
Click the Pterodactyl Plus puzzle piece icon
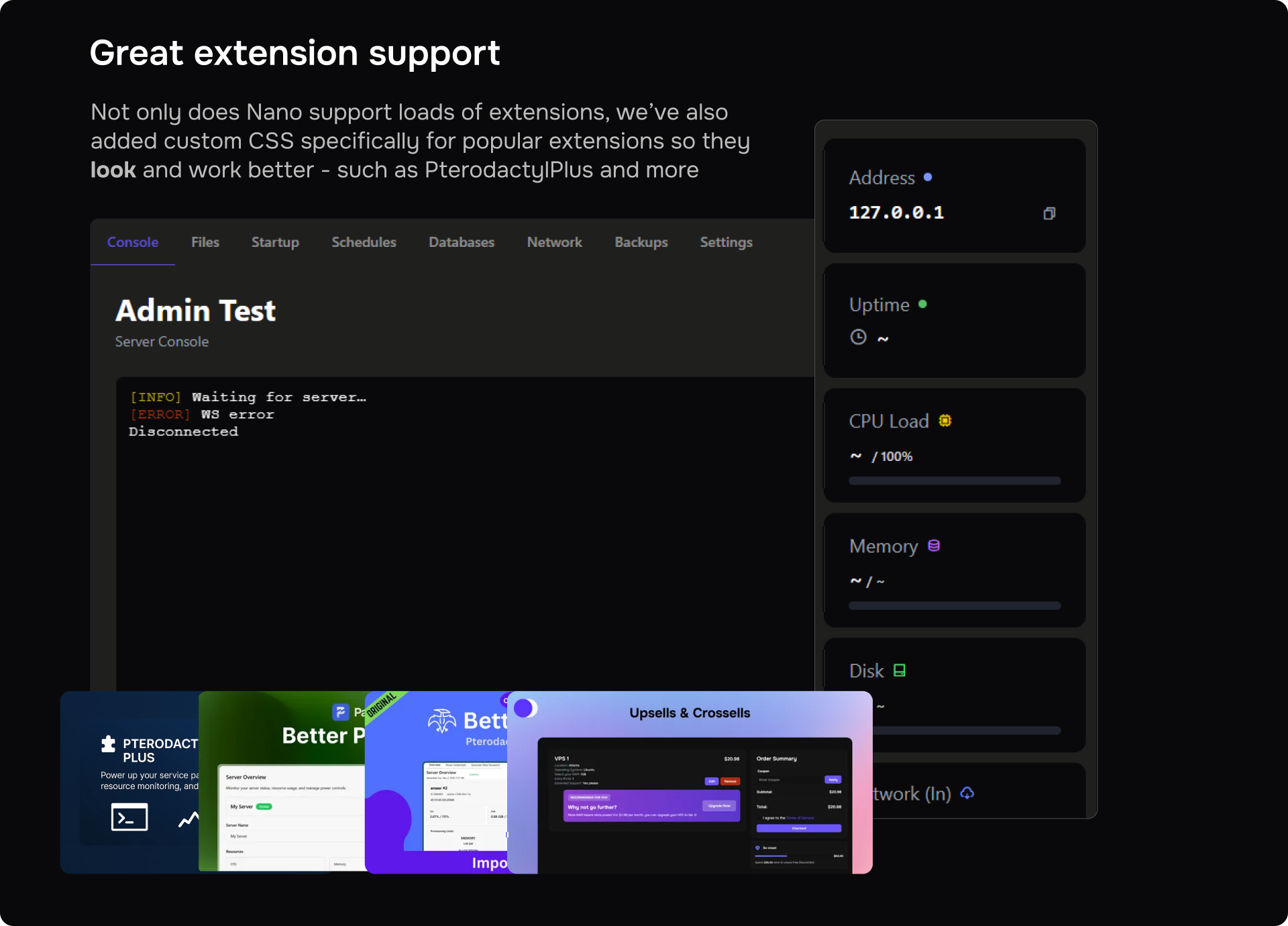(x=108, y=743)
